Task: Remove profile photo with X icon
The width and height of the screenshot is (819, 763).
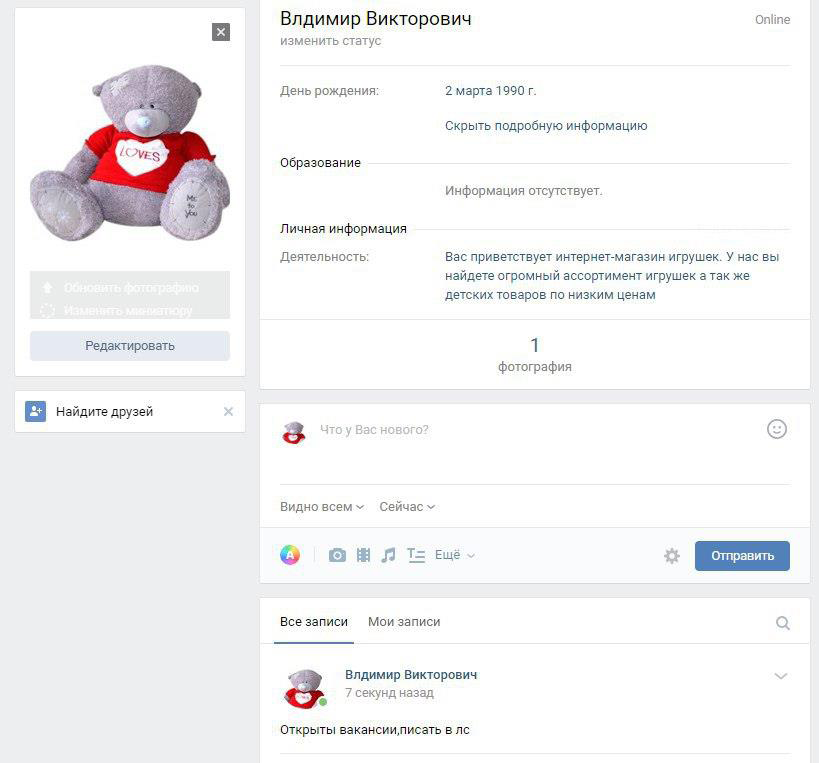Action: pyautogui.click(x=221, y=32)
